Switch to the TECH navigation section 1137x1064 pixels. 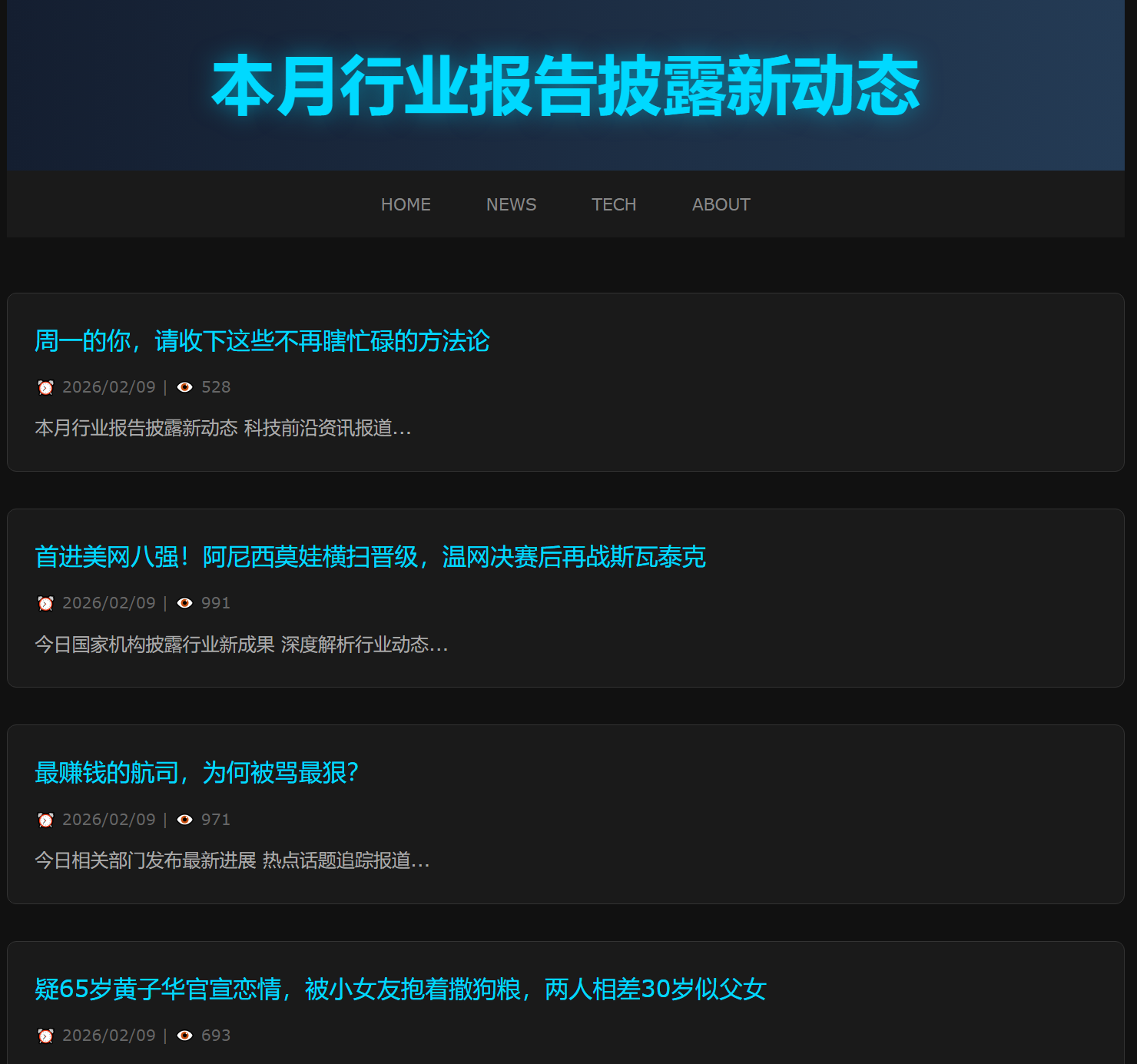(x=614, y=204)
